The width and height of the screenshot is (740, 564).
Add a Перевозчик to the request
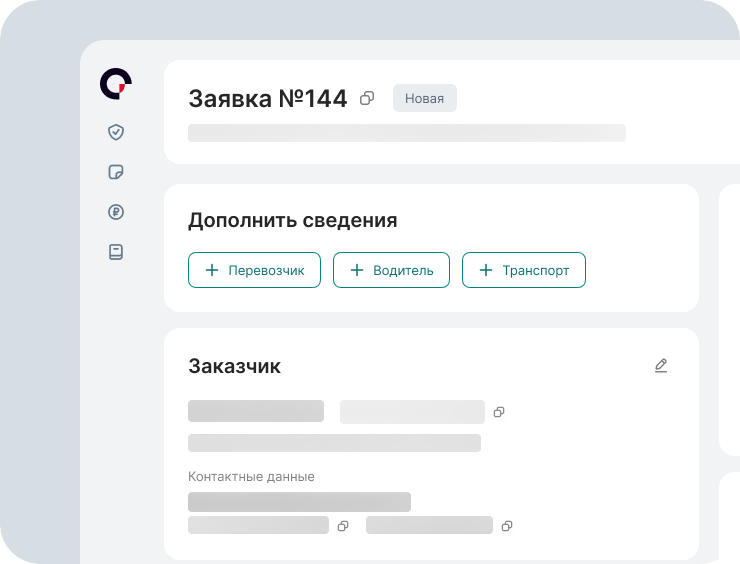click(x=254, y=270)
